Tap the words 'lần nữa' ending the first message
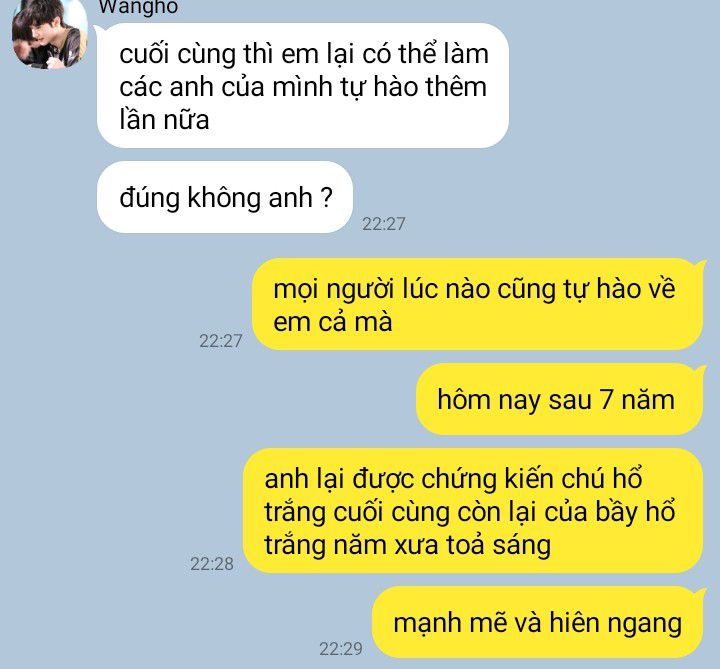This screenshot has height=669, width=720. click(164, 119)
